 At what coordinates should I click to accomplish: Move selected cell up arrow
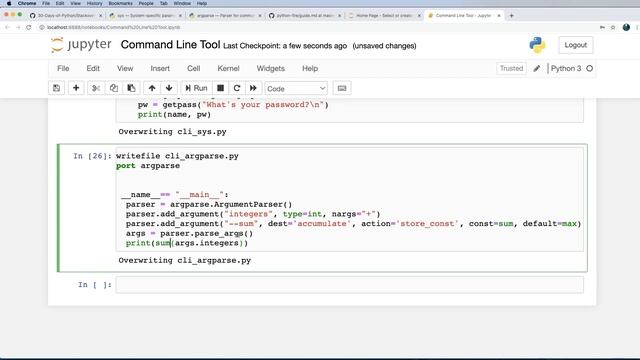click(152, 88)
